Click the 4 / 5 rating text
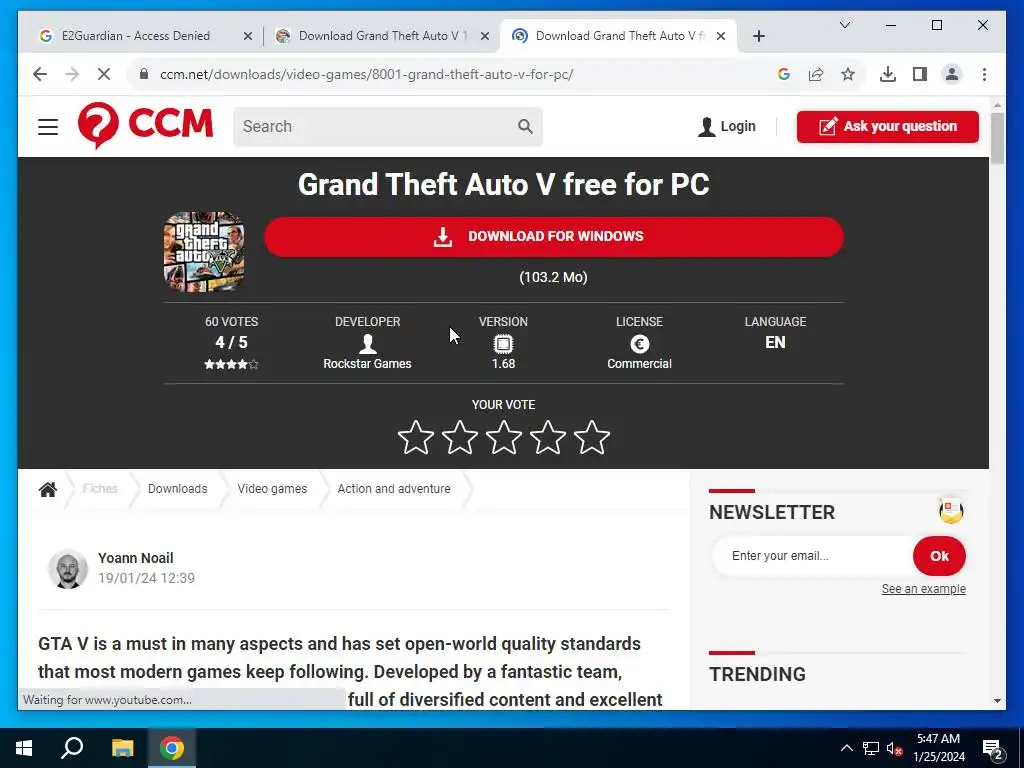1024x768 pixels. pos(231,342)
